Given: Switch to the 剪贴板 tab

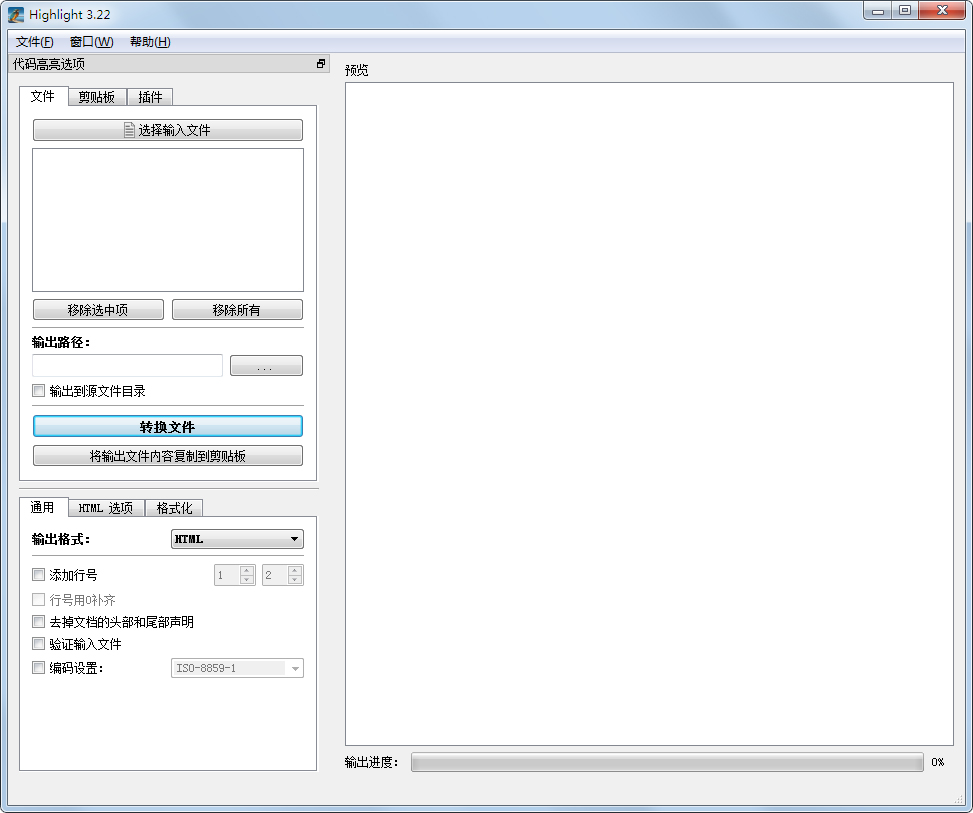Looking at the screenshot, I should tap(97, 97).
